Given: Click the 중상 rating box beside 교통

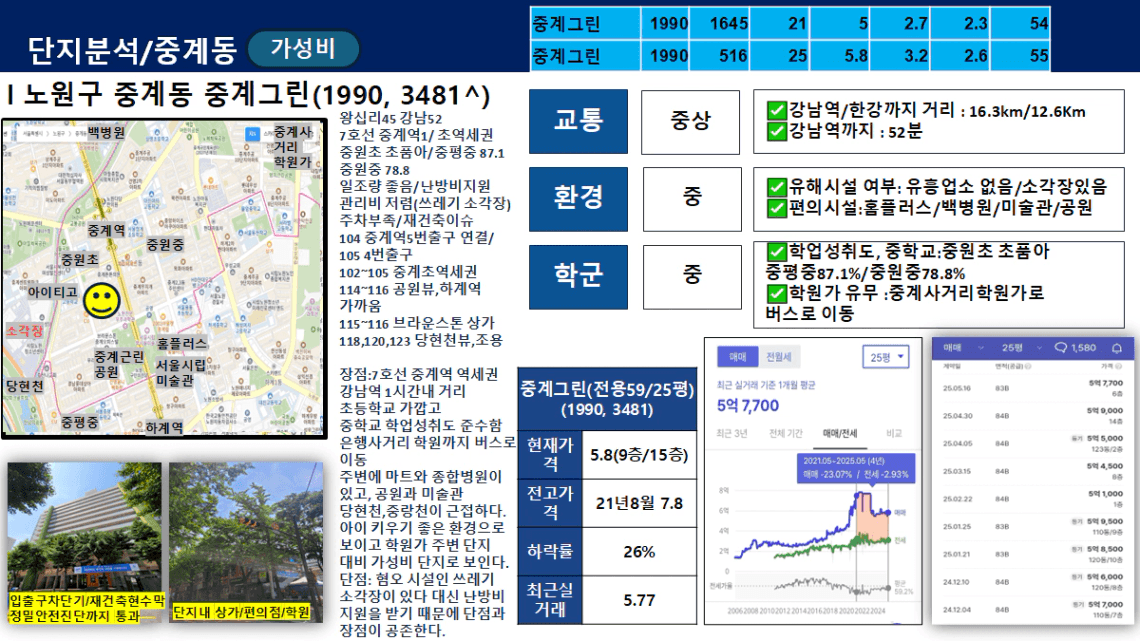Looking at the screenshot, I should pyautogui.click(x=690, y=122).
